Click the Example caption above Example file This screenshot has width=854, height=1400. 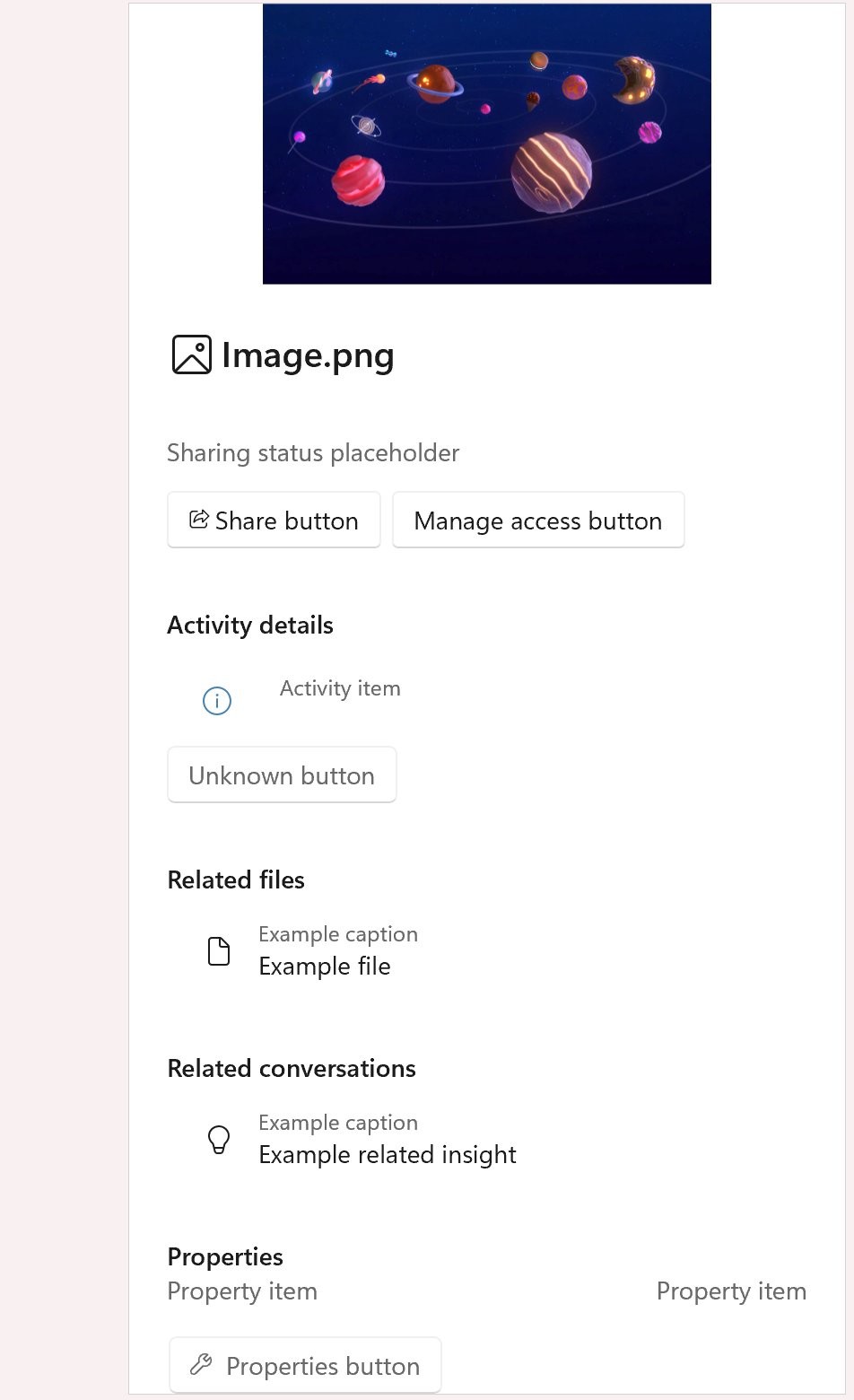338,934
